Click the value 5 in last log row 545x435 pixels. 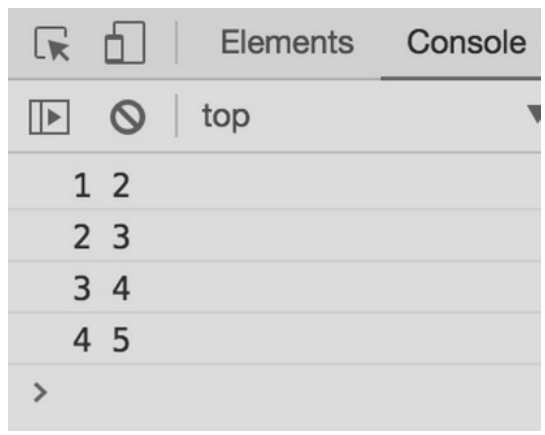pyautogui.click(x=121, y=340)
